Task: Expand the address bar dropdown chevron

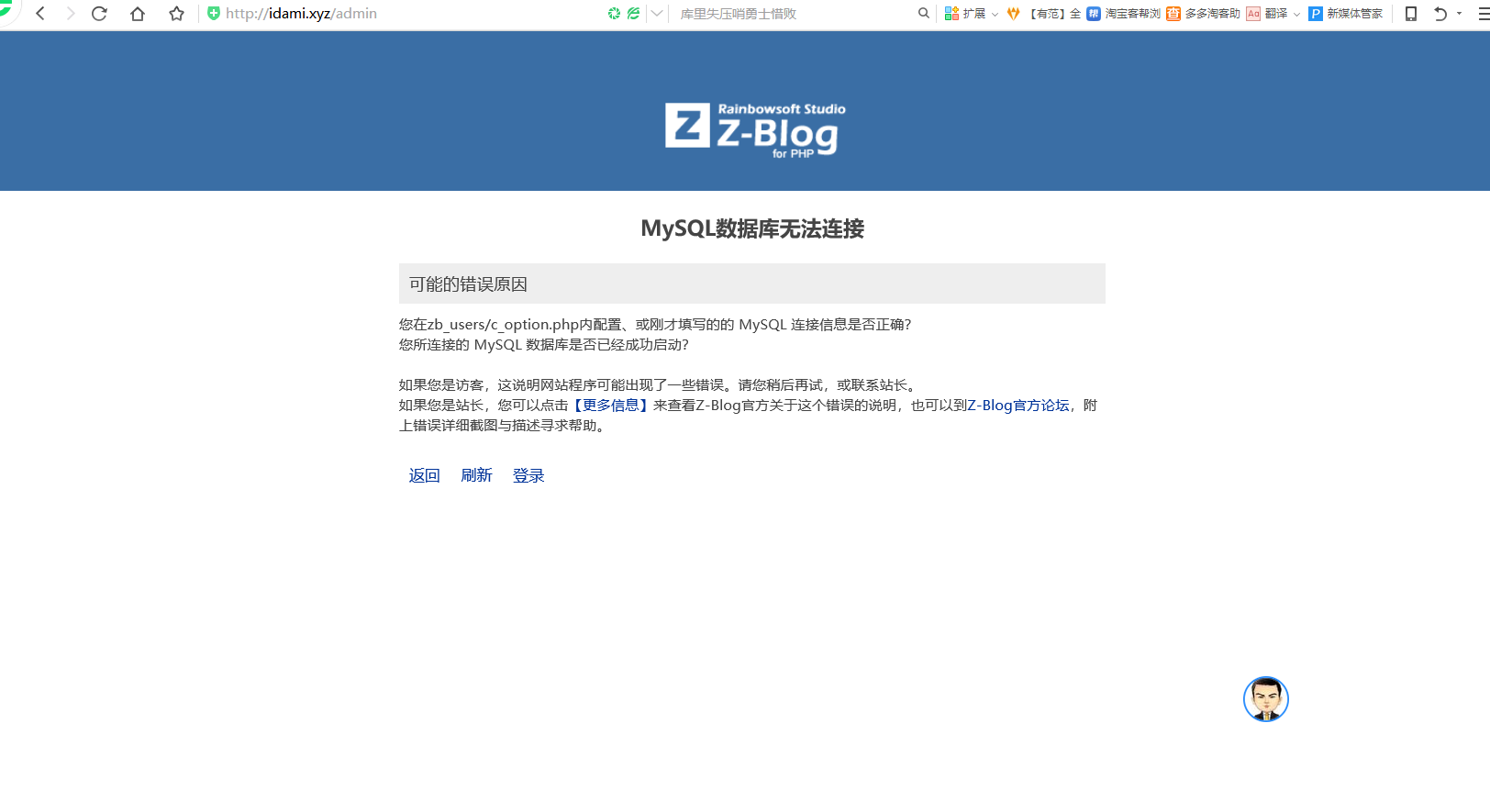Action: point(657,14)
